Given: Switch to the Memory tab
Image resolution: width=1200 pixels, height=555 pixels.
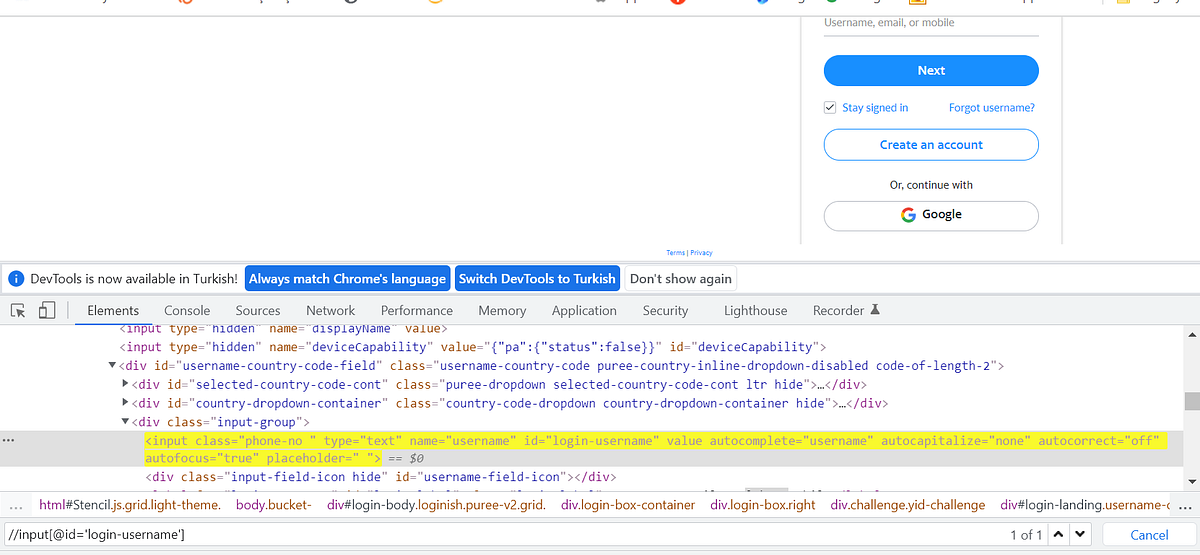Looking at the screenshot, I should coord(502,311).
